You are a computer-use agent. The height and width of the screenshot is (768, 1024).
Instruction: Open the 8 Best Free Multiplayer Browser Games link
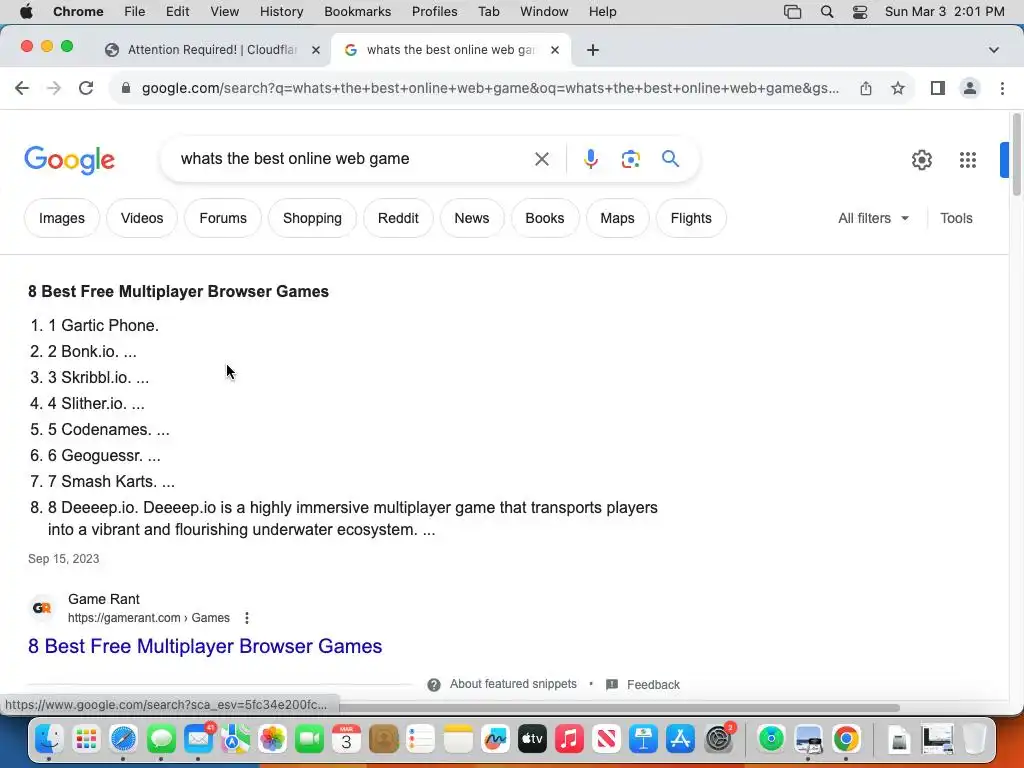[205, 646]
